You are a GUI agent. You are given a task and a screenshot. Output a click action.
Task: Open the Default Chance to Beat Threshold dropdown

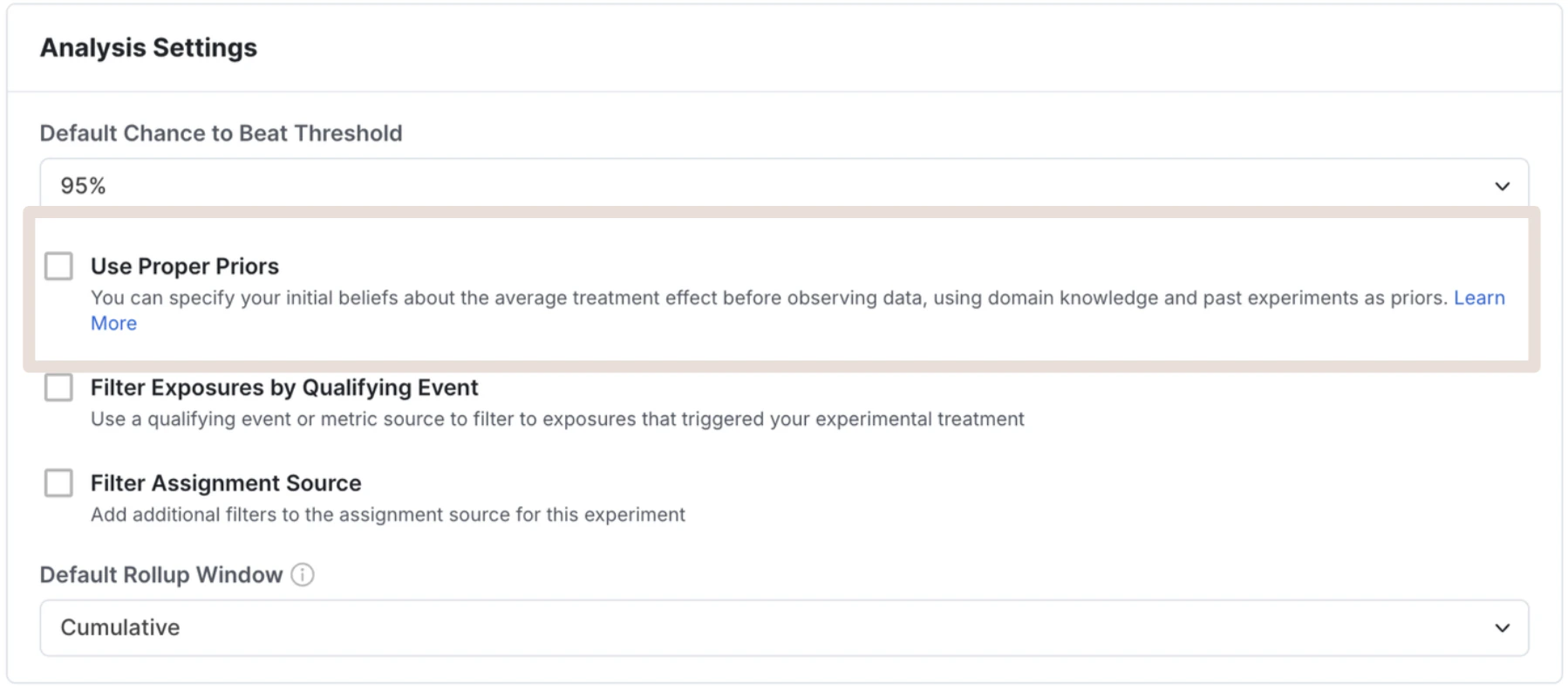tap(783, 185)
